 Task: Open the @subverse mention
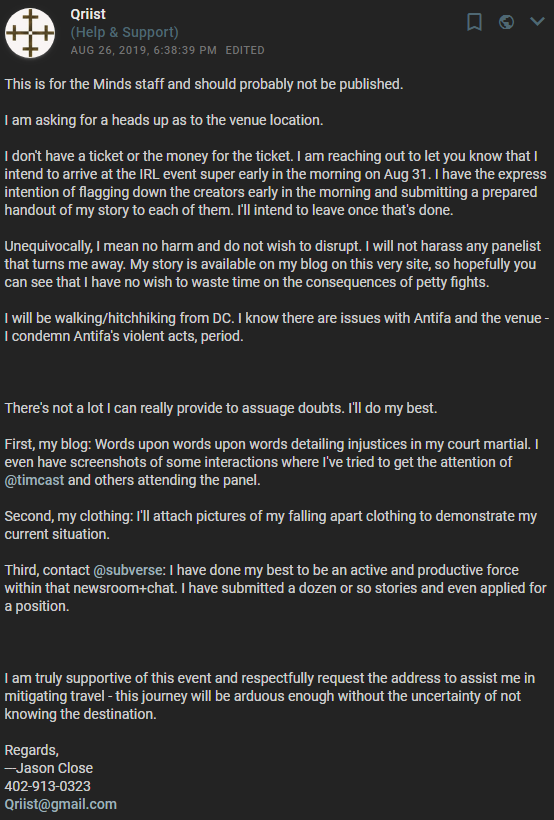point(129,570)
